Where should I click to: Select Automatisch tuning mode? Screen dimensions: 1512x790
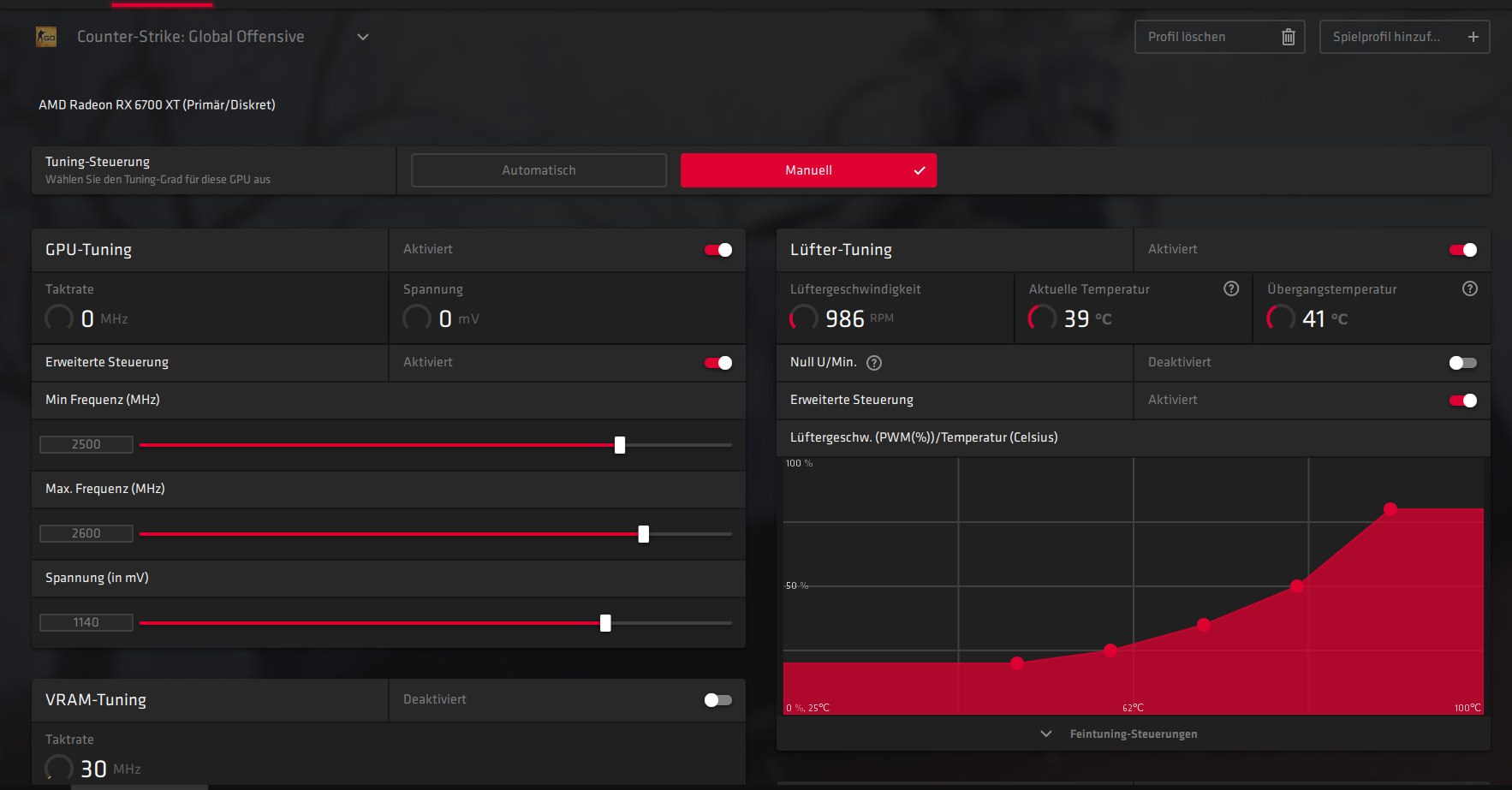[x=539, y=170]
